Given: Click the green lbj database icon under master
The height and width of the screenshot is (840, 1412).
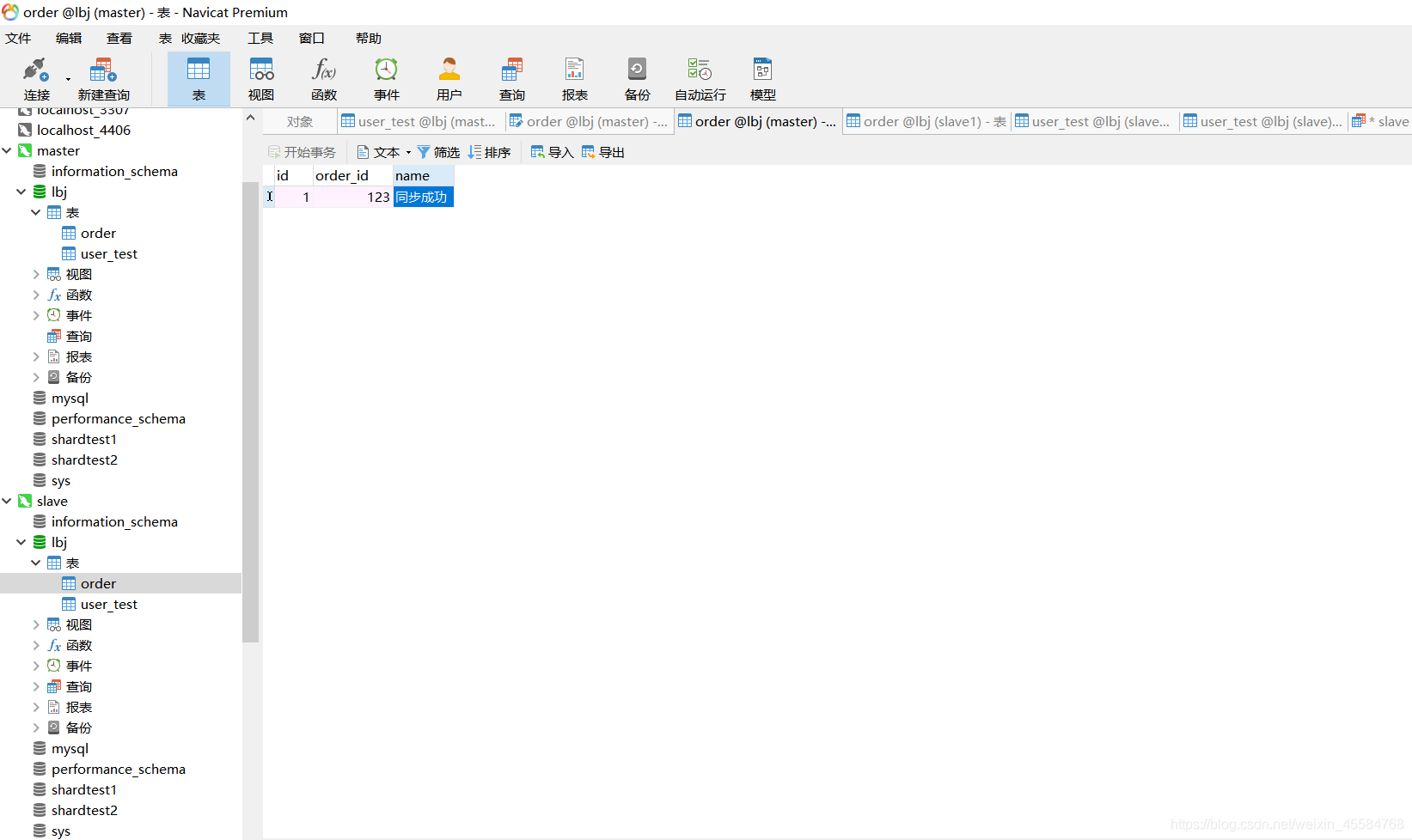Looking at the screenshot, I should [40, 192].
